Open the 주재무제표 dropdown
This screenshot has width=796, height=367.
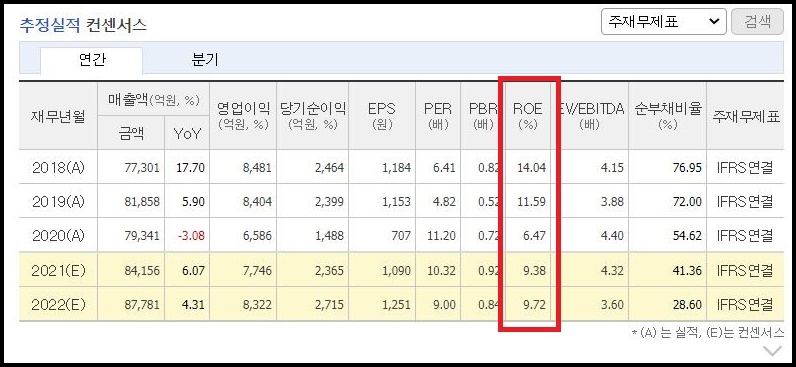pyautogui.click(x=664, y=21)
